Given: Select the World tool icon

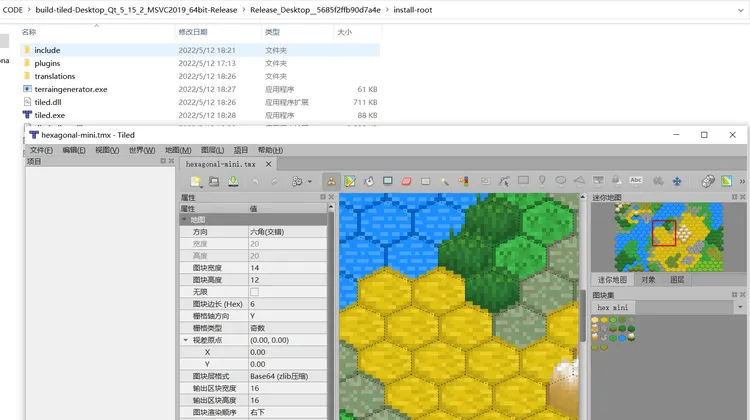Looking at the screenshot, I should click(x=658, y=181).
